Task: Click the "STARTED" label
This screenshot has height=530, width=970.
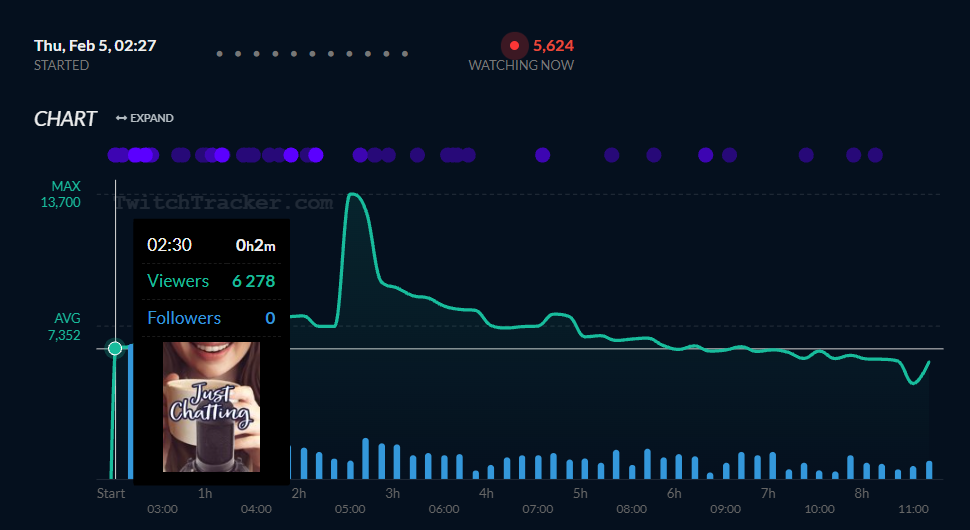Action: (x=61, y=66)
